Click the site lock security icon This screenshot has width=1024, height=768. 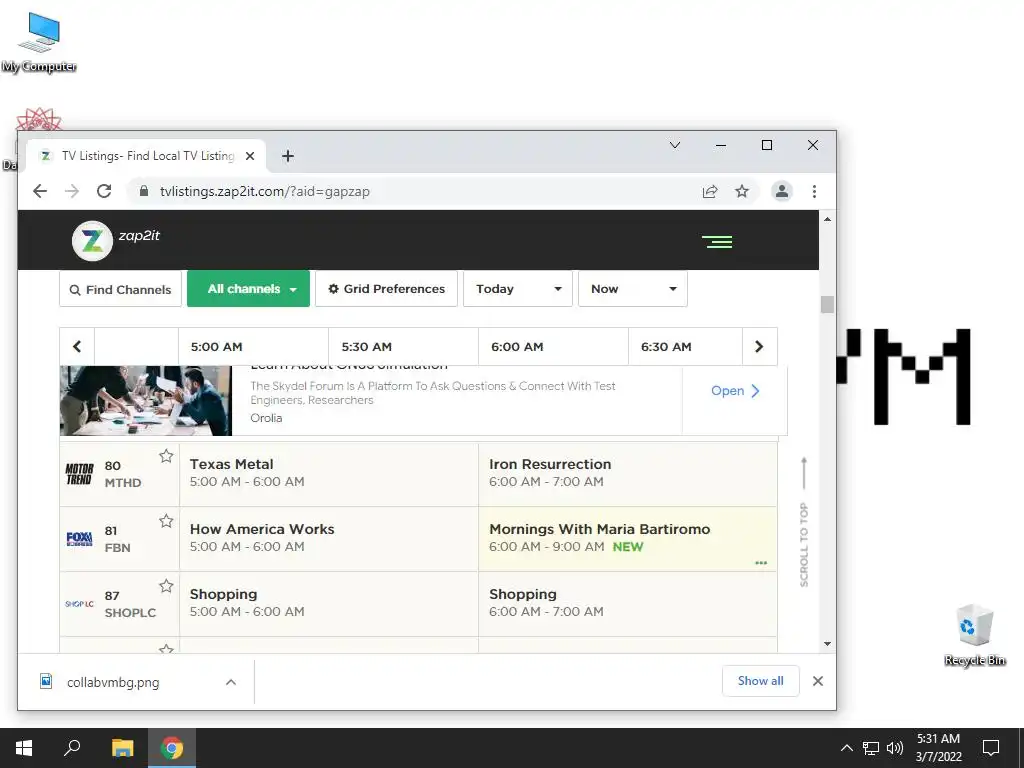click(x=144, y=191)
